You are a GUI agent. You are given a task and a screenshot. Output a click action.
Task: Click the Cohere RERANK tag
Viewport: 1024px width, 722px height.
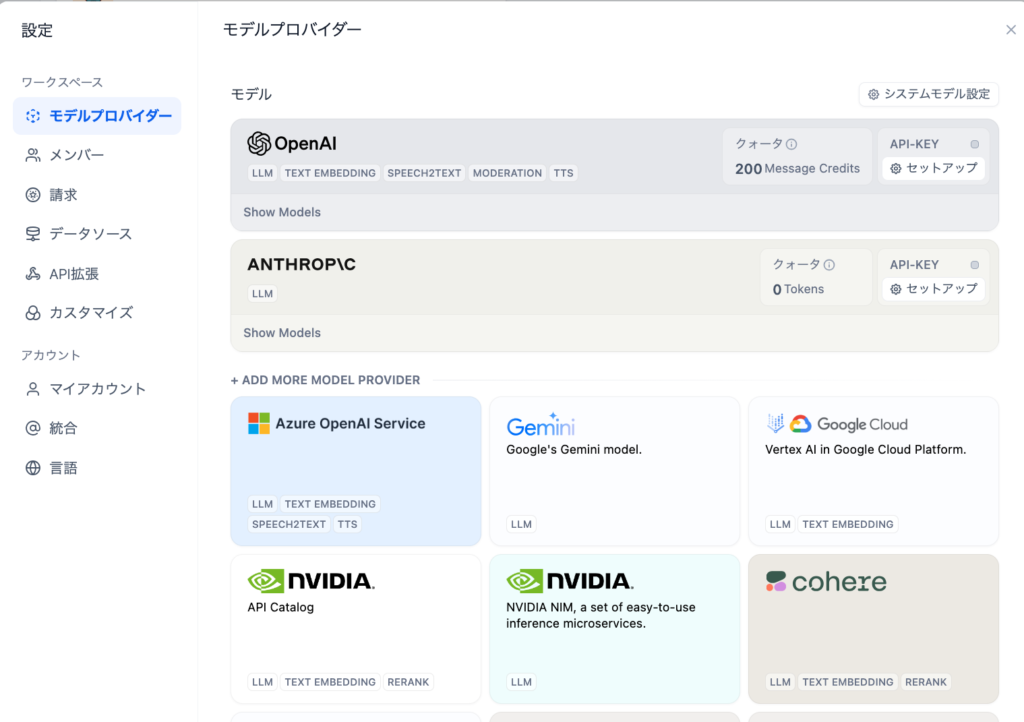click(x=925, y=682)
